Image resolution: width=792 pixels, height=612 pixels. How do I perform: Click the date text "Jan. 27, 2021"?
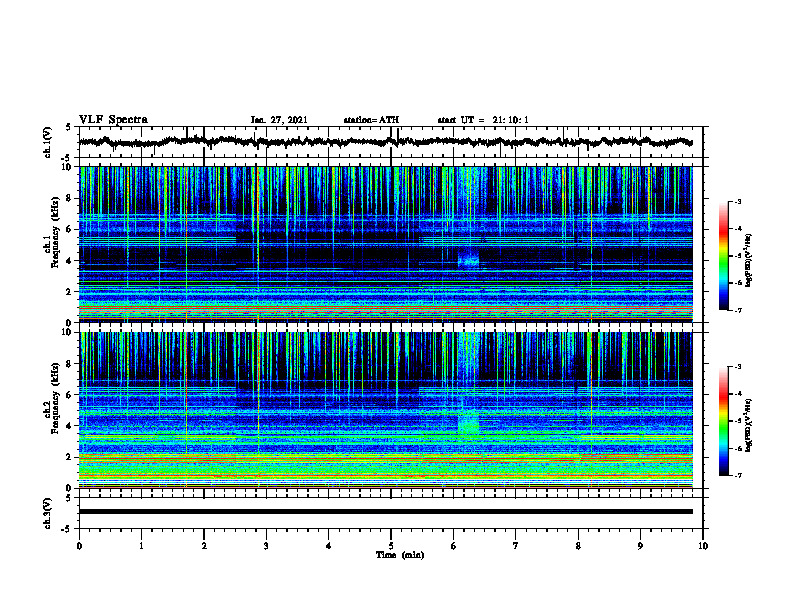click(279, 120)
